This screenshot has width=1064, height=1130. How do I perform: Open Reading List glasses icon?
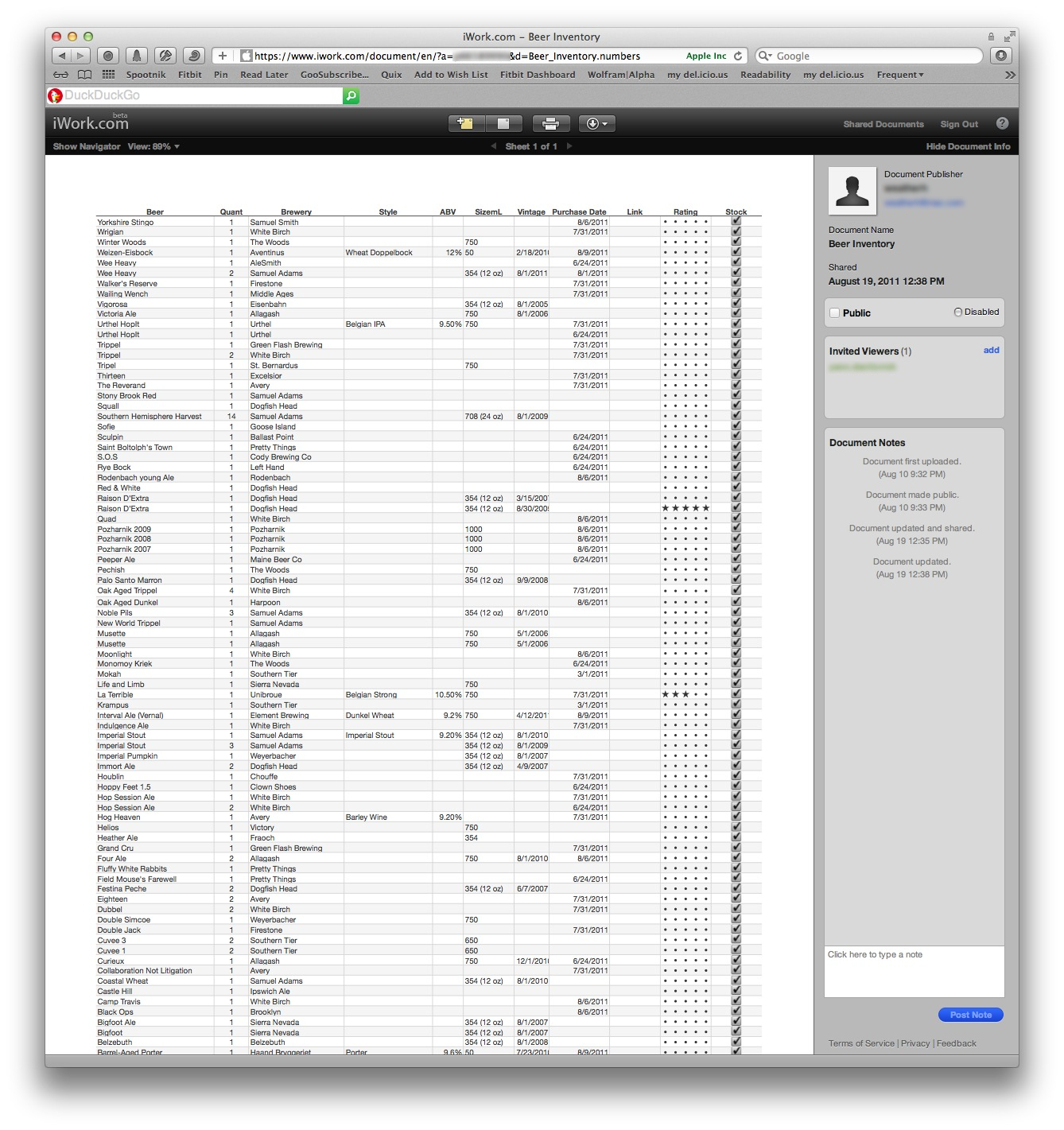click(x=60, y=75)
